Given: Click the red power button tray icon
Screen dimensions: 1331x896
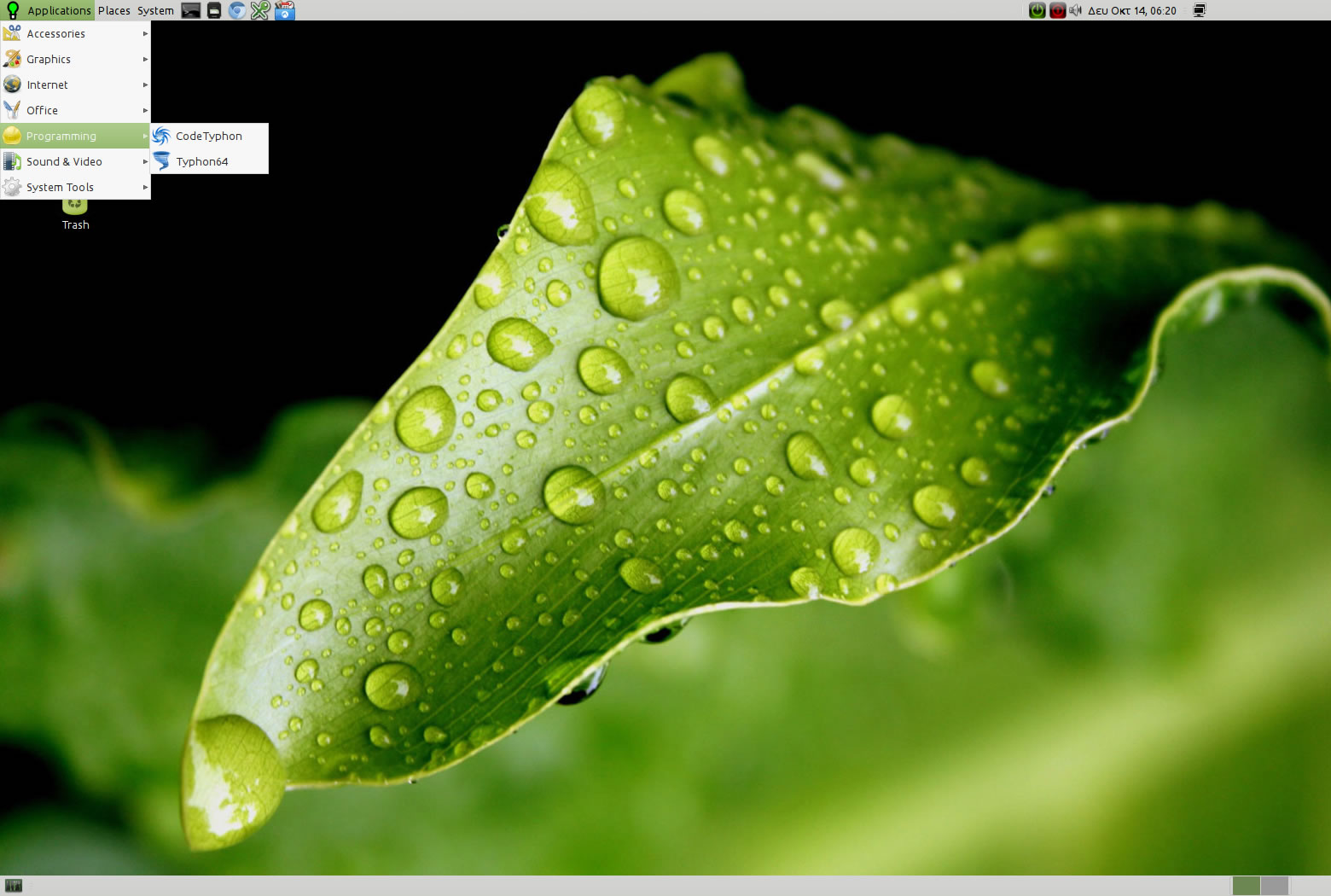Looking at the screenshot, I should click(x=1058, y=10).
